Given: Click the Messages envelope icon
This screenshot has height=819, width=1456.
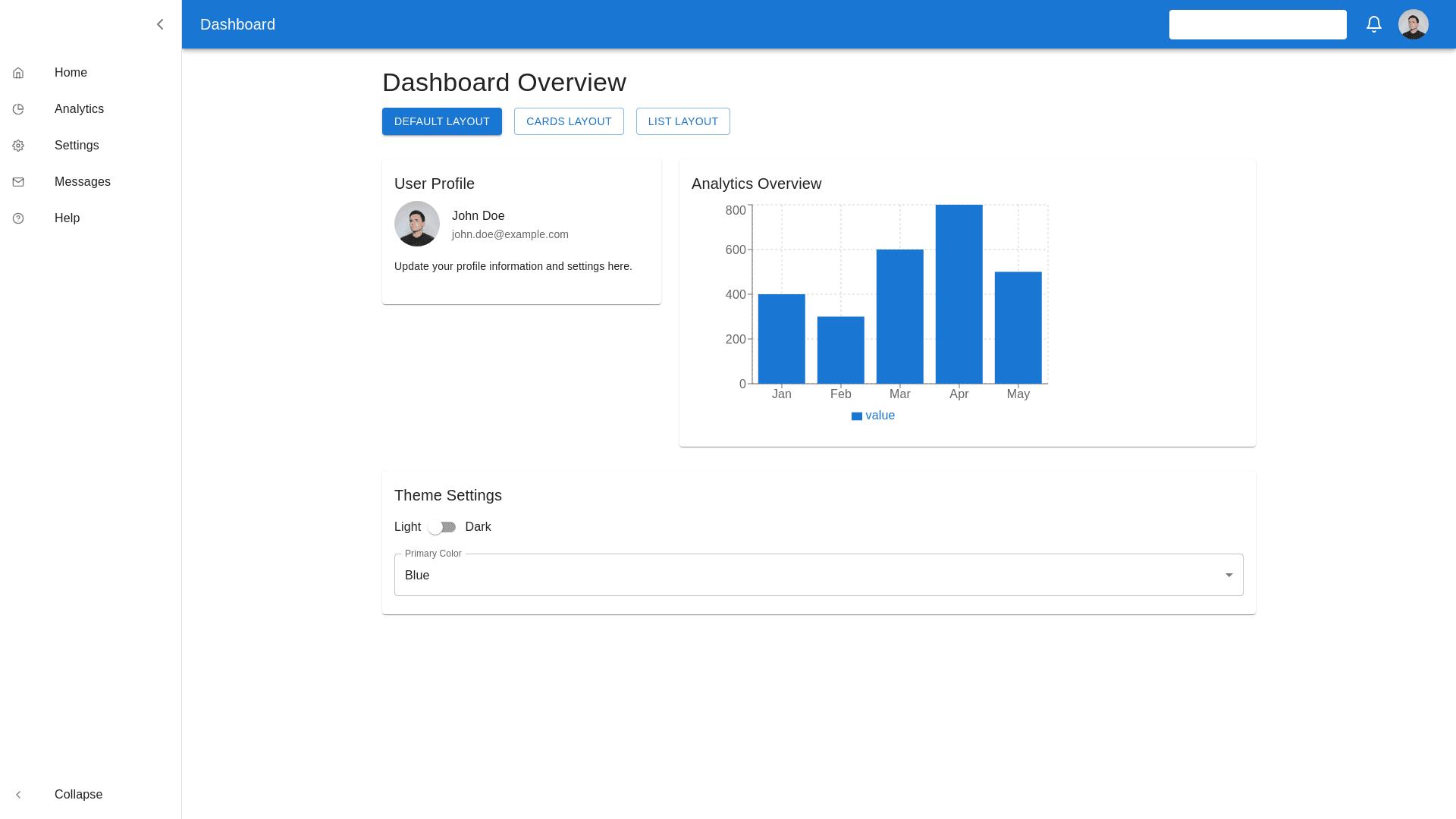Looking at the screenshot, I should tap(18, 182).
